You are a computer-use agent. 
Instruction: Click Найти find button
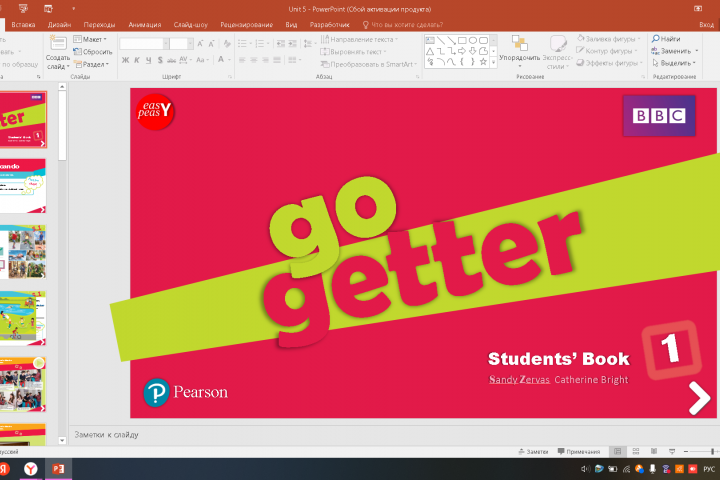point(666,39)
